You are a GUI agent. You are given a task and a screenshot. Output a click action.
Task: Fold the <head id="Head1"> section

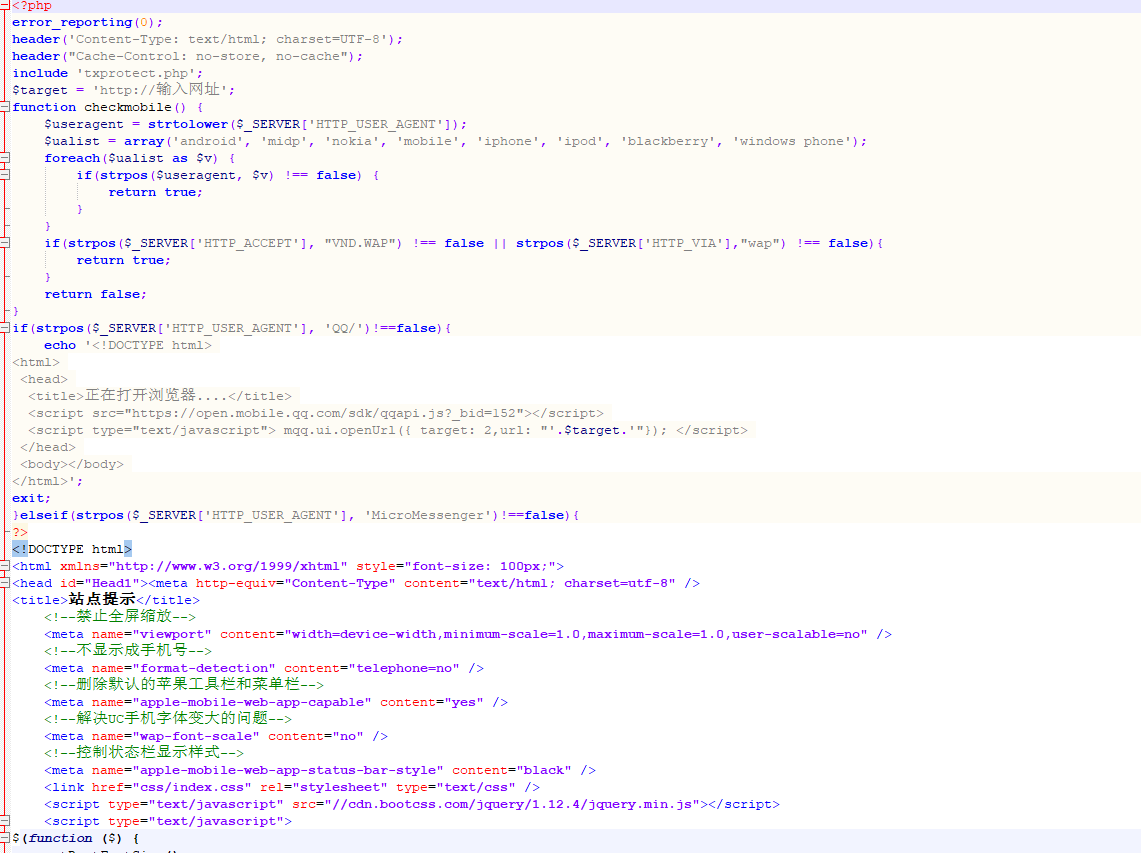tap(4, 583)
